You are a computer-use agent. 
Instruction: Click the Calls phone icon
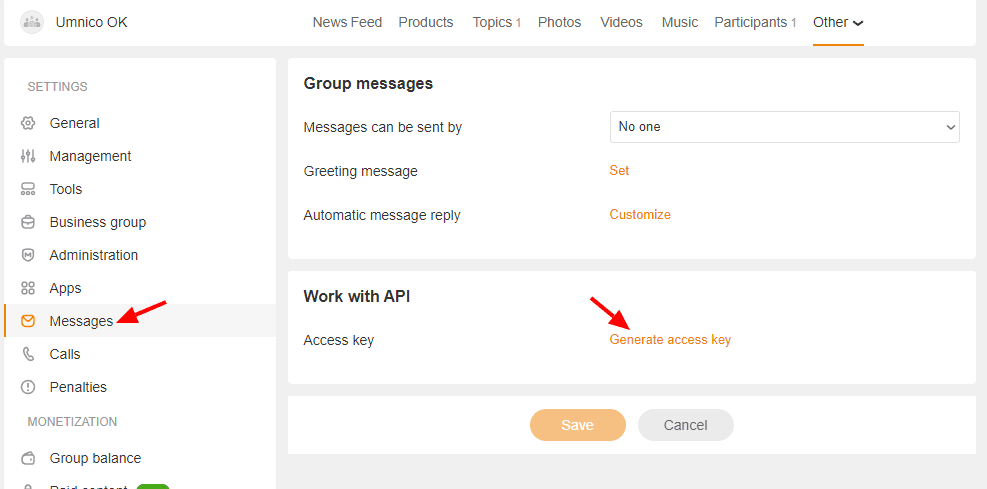[x=28, y=354]
